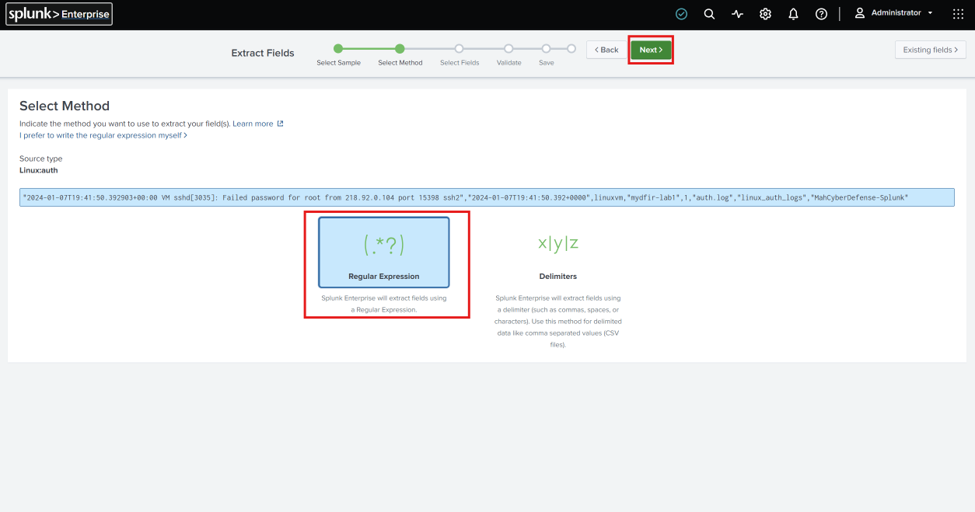The image size is (975, 512).
Task: Open the Learn more link
Action: (x=252, y=124)
